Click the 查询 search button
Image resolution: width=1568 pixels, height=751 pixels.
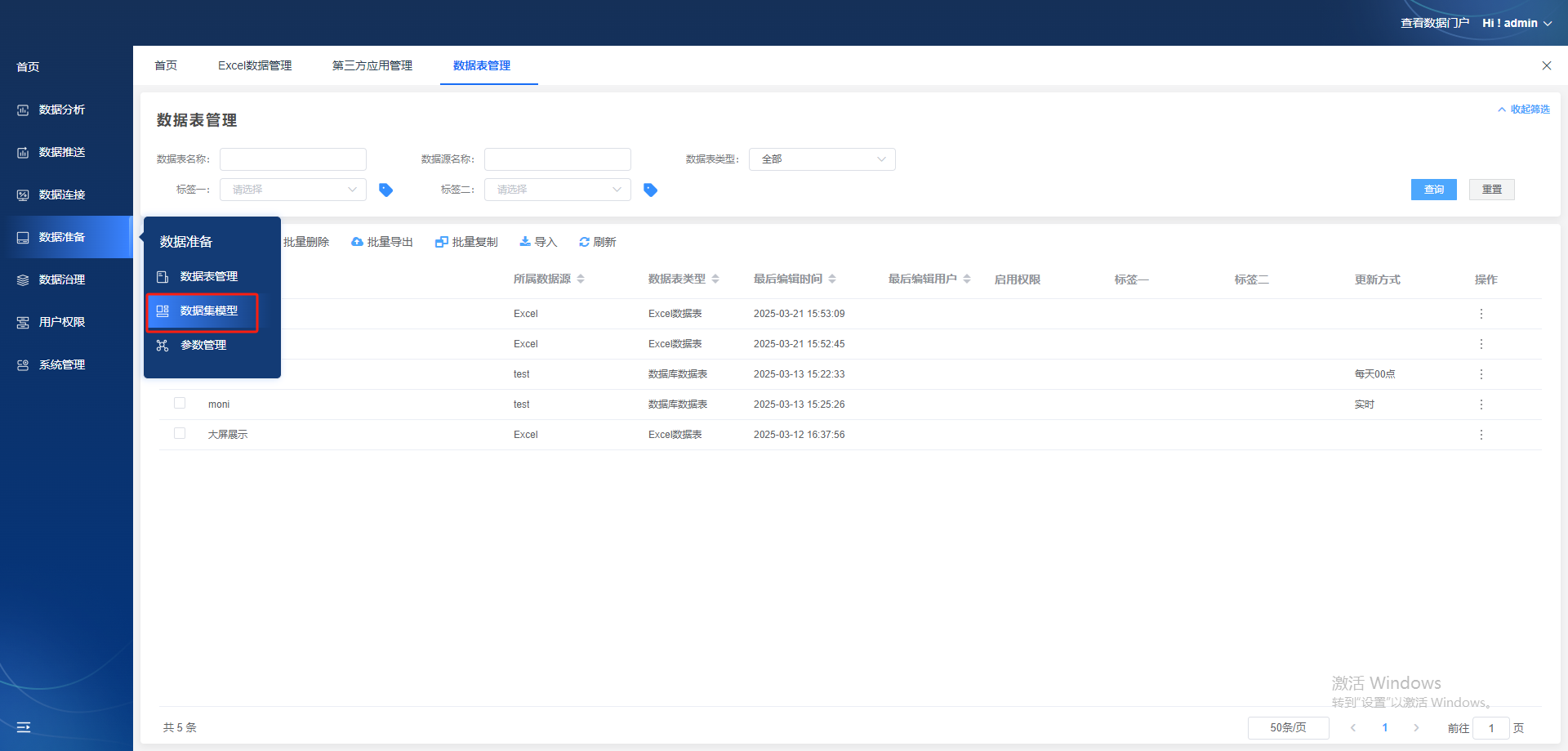tap(1433, 190)
